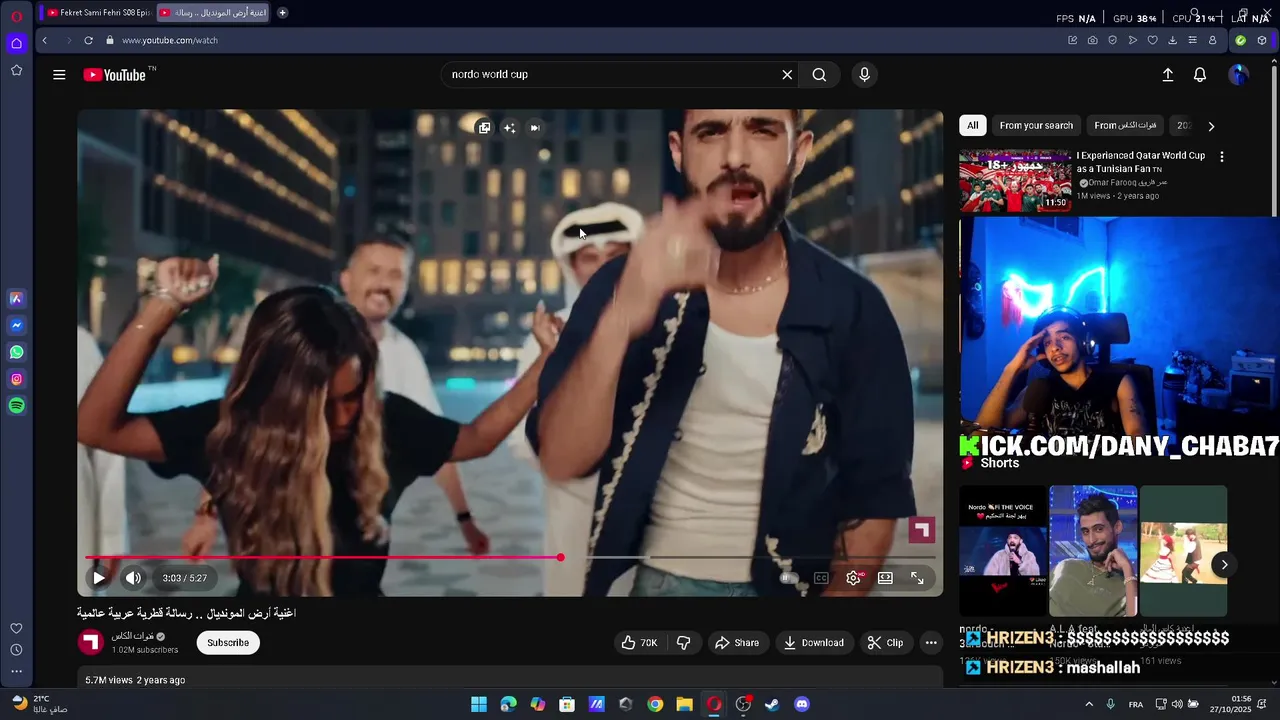Open 'I Experienced Qatar World Cup as a Tunisian Fan' title
The width and height of the screenshot is (1280, 720).
click(x=1141, y=162)
